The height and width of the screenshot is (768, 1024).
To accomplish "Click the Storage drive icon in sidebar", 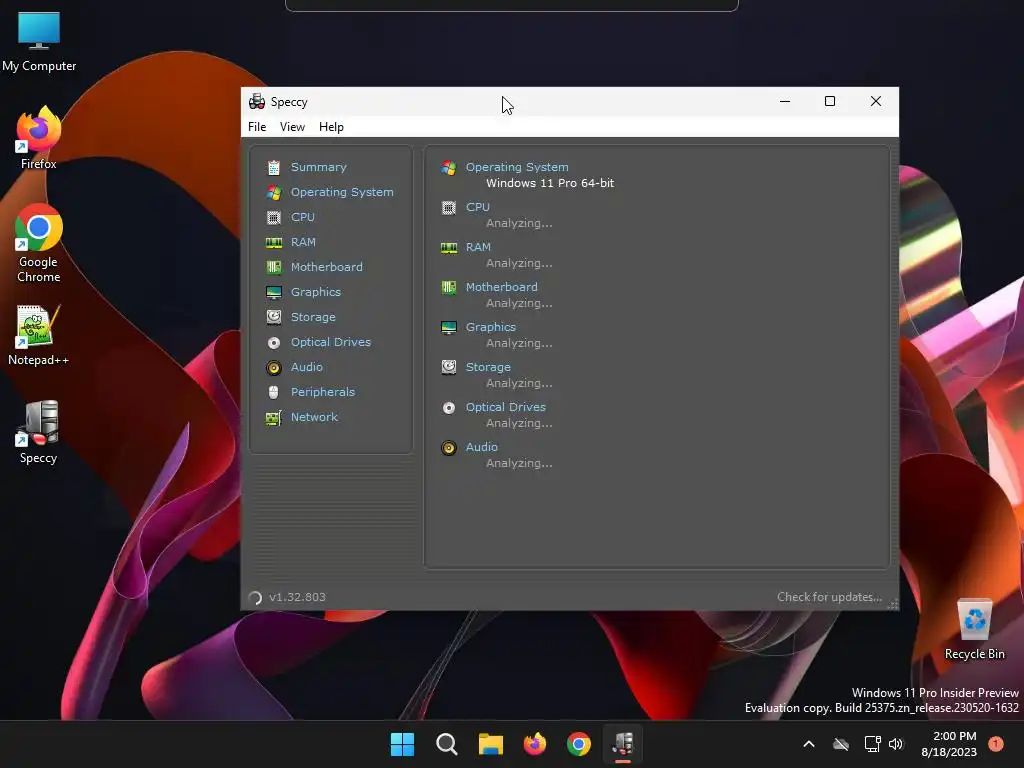I will tap(274, 317).
